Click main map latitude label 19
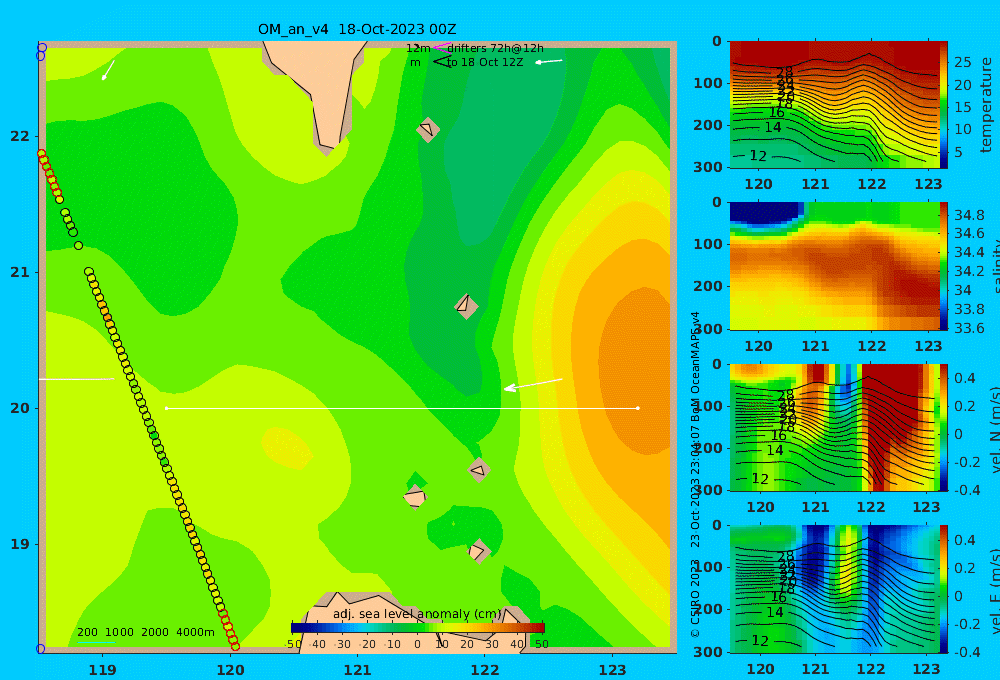Image resolution: width=1000 pixels, height=680 pixels. pyautogui.click(x=20, y=544)
